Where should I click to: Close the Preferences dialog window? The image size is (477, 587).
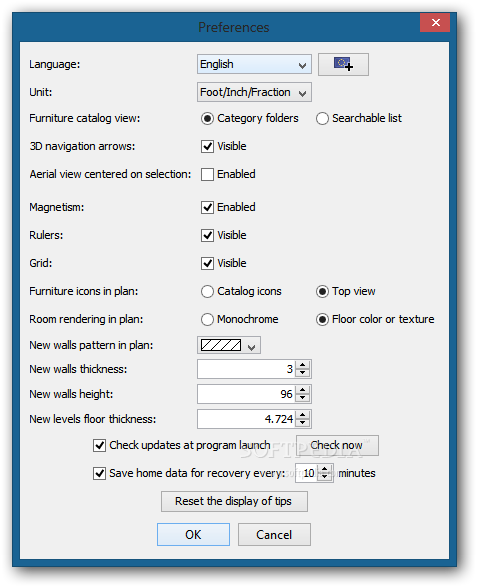[x=435, y=23]
